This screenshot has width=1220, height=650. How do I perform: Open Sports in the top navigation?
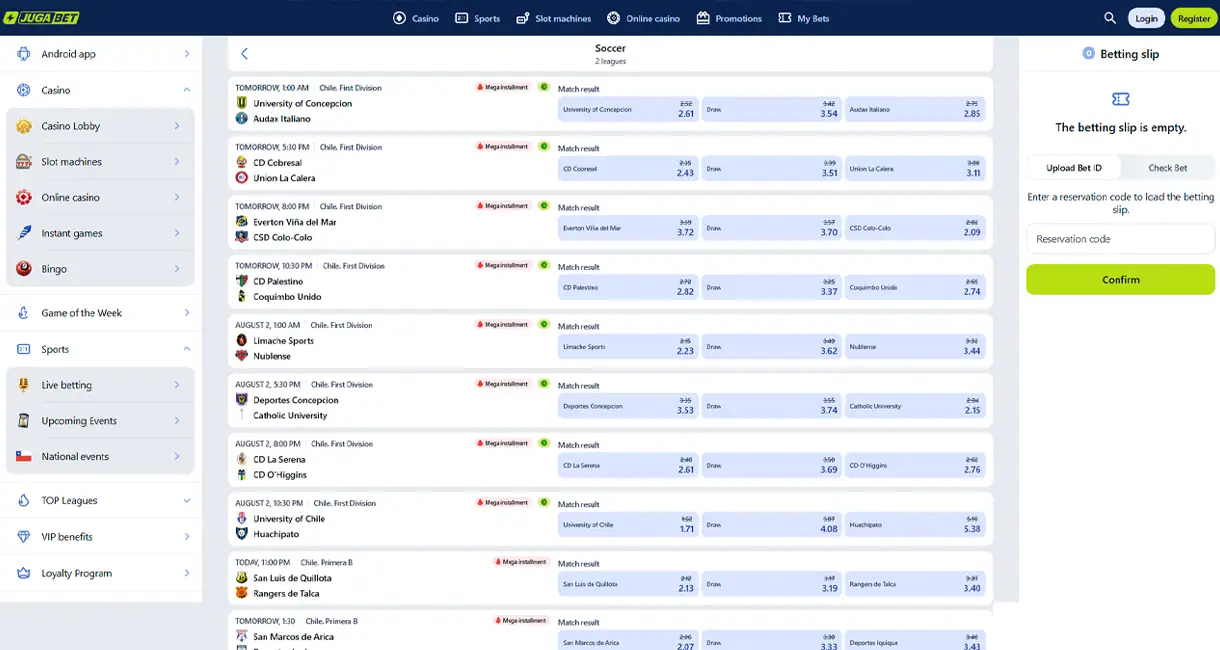[477, 18]
